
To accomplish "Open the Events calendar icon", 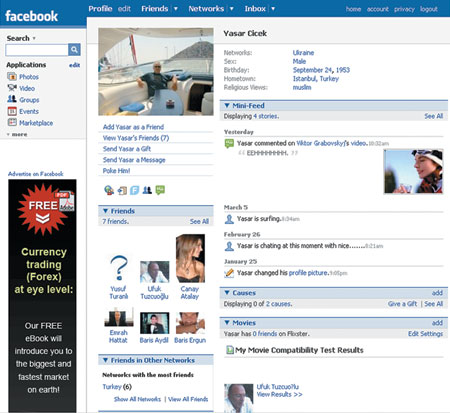I will tap(12, 111).
